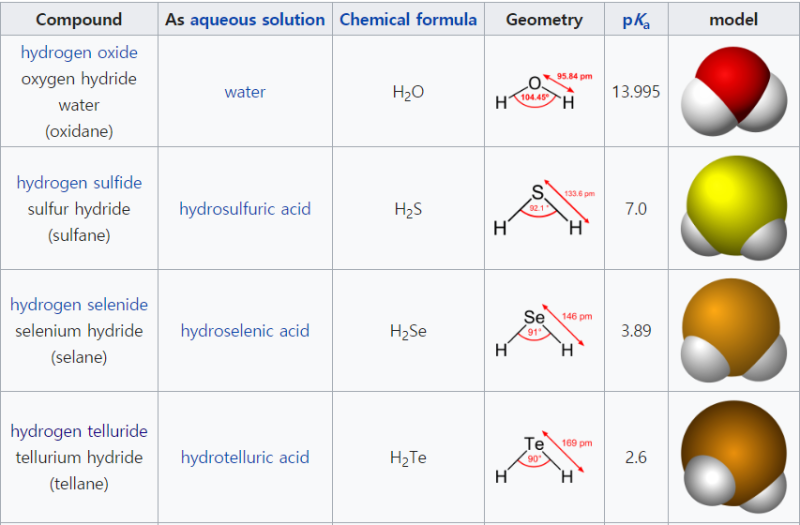Image resolution: width=800 pixels, height=525 pixels.
Task: Open the hydrogen telluride link
Action: coord(79,431)
